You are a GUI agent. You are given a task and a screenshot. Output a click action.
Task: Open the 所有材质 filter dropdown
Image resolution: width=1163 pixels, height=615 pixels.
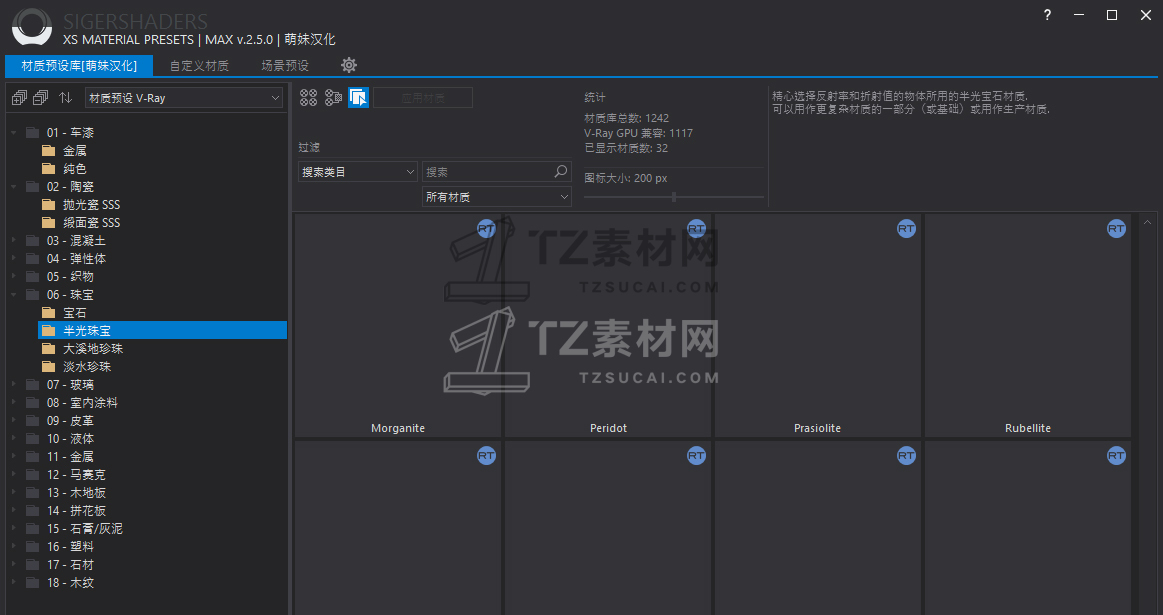point(496,197)
